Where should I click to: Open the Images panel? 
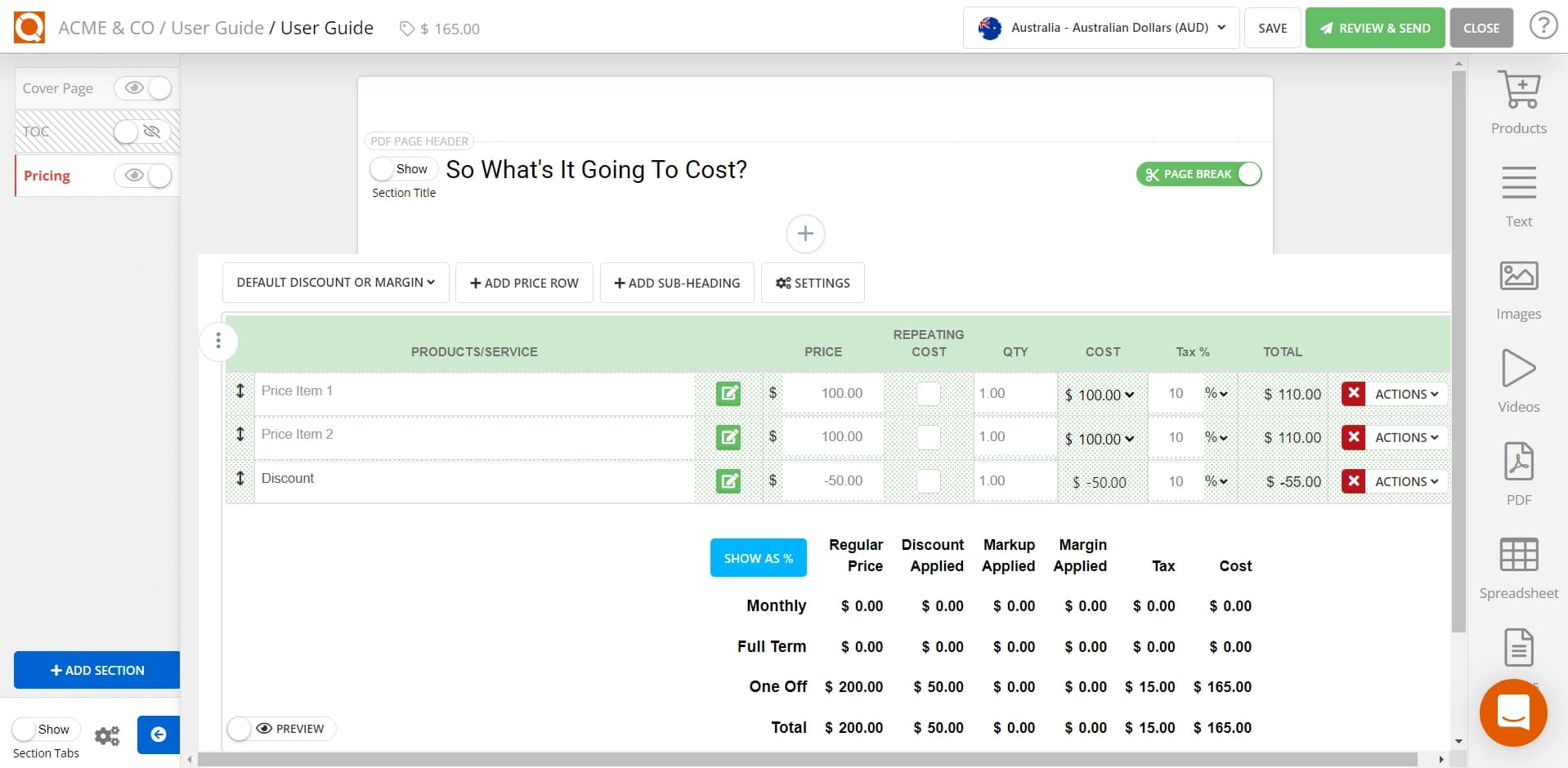tap(1518, 287)
